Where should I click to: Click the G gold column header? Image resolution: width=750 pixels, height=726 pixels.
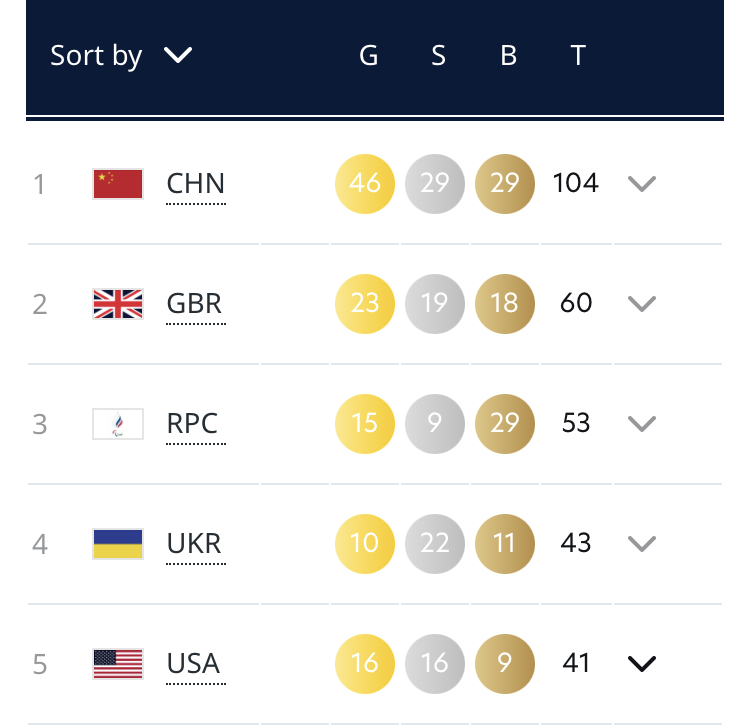pos(368,56)
